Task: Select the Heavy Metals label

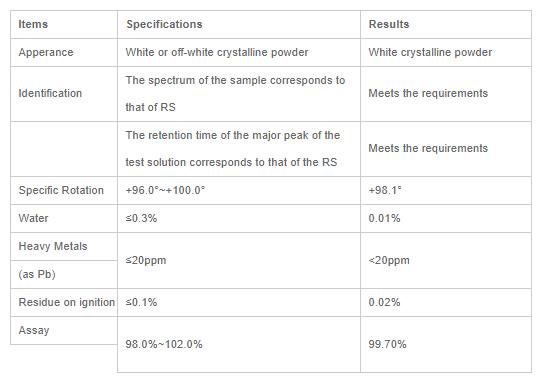Action: tap(53, 247)
